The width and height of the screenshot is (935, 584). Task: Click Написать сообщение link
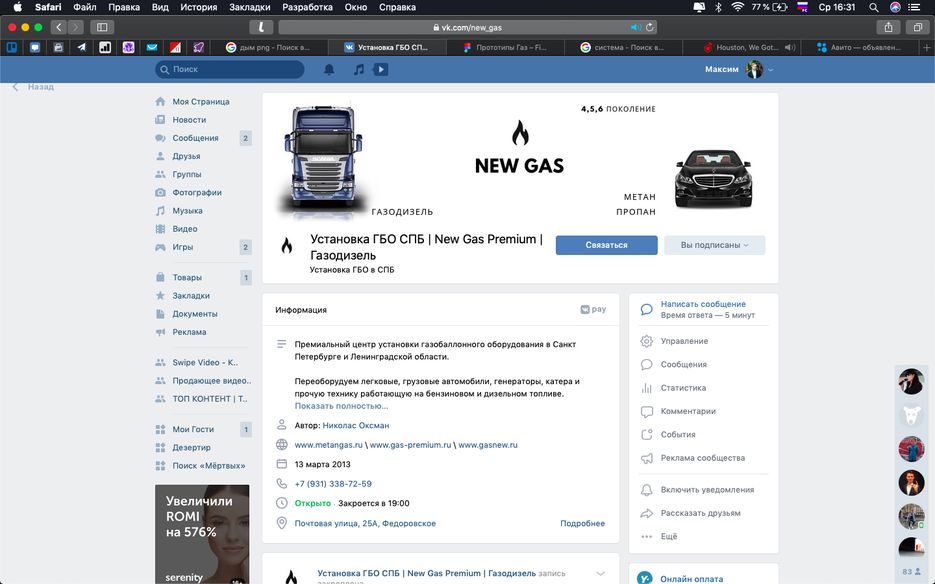click(703, 304)
